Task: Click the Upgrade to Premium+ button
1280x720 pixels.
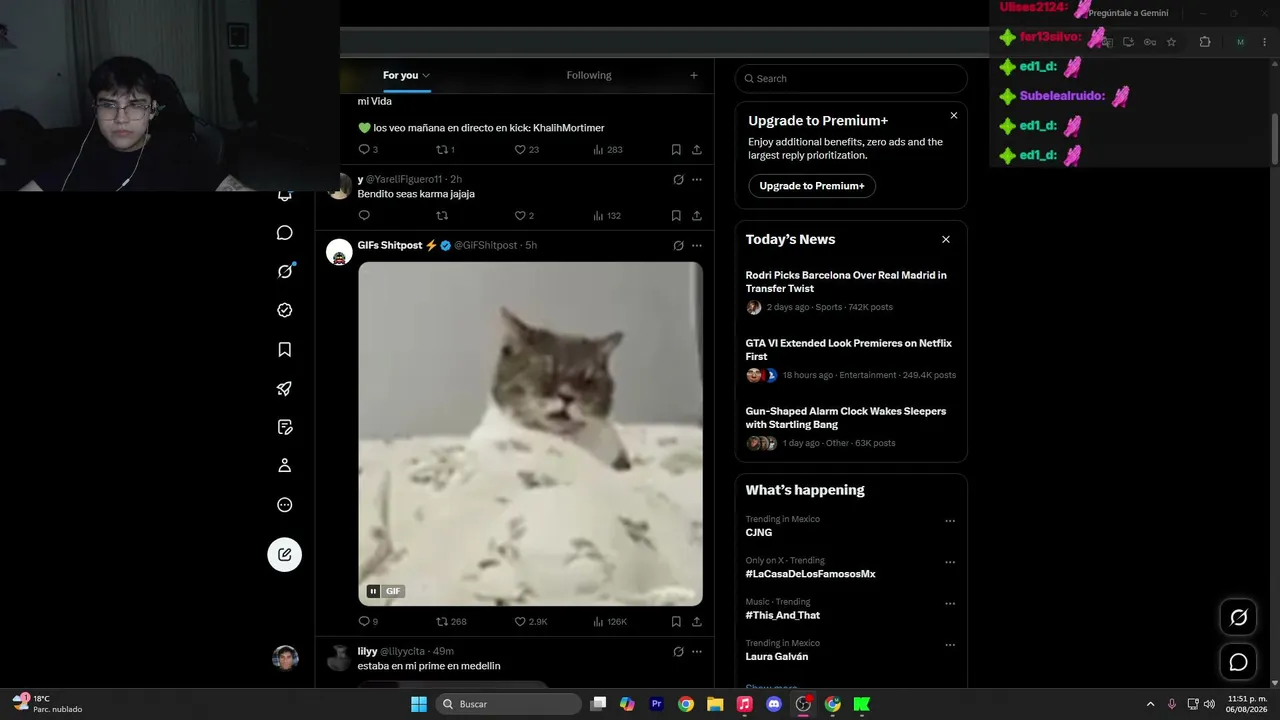Action: pos(812,186)
